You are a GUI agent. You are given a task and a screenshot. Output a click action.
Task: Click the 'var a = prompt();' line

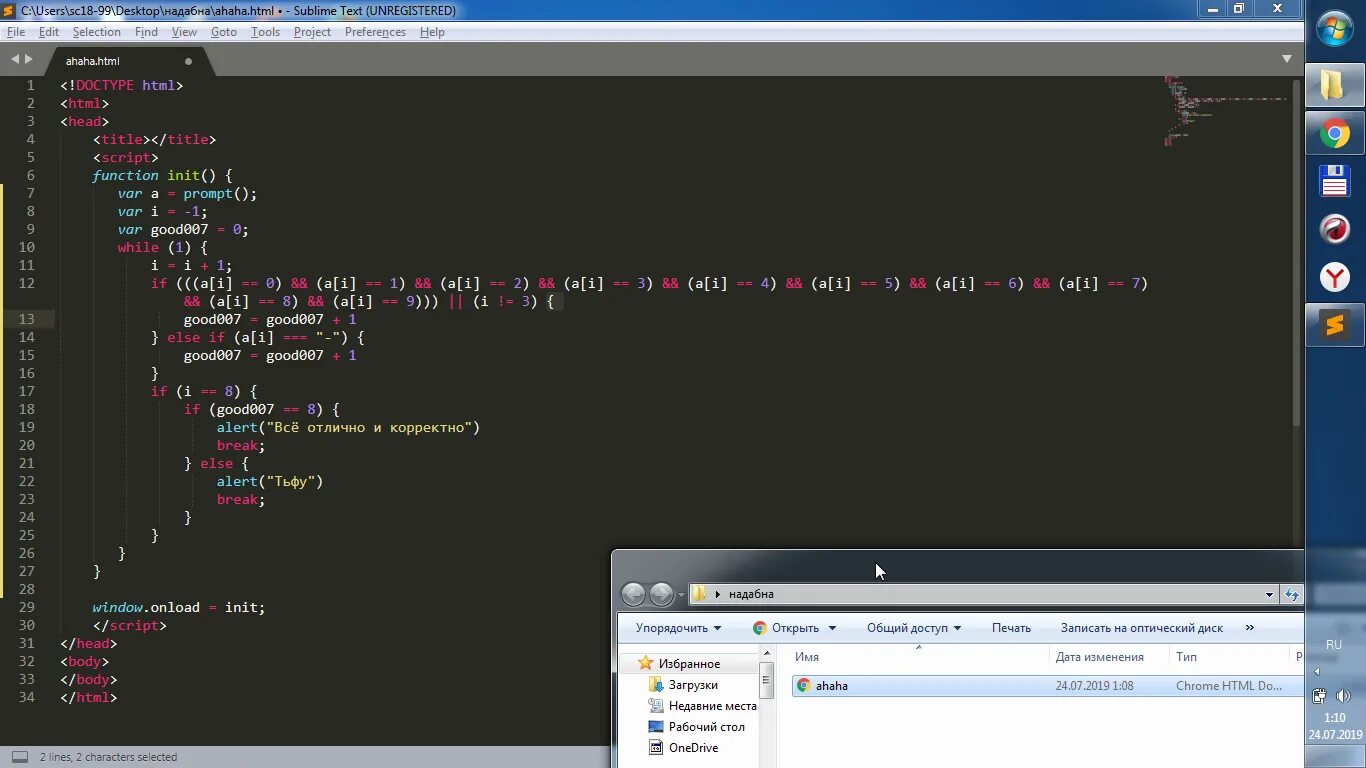(x=187, y=193)
